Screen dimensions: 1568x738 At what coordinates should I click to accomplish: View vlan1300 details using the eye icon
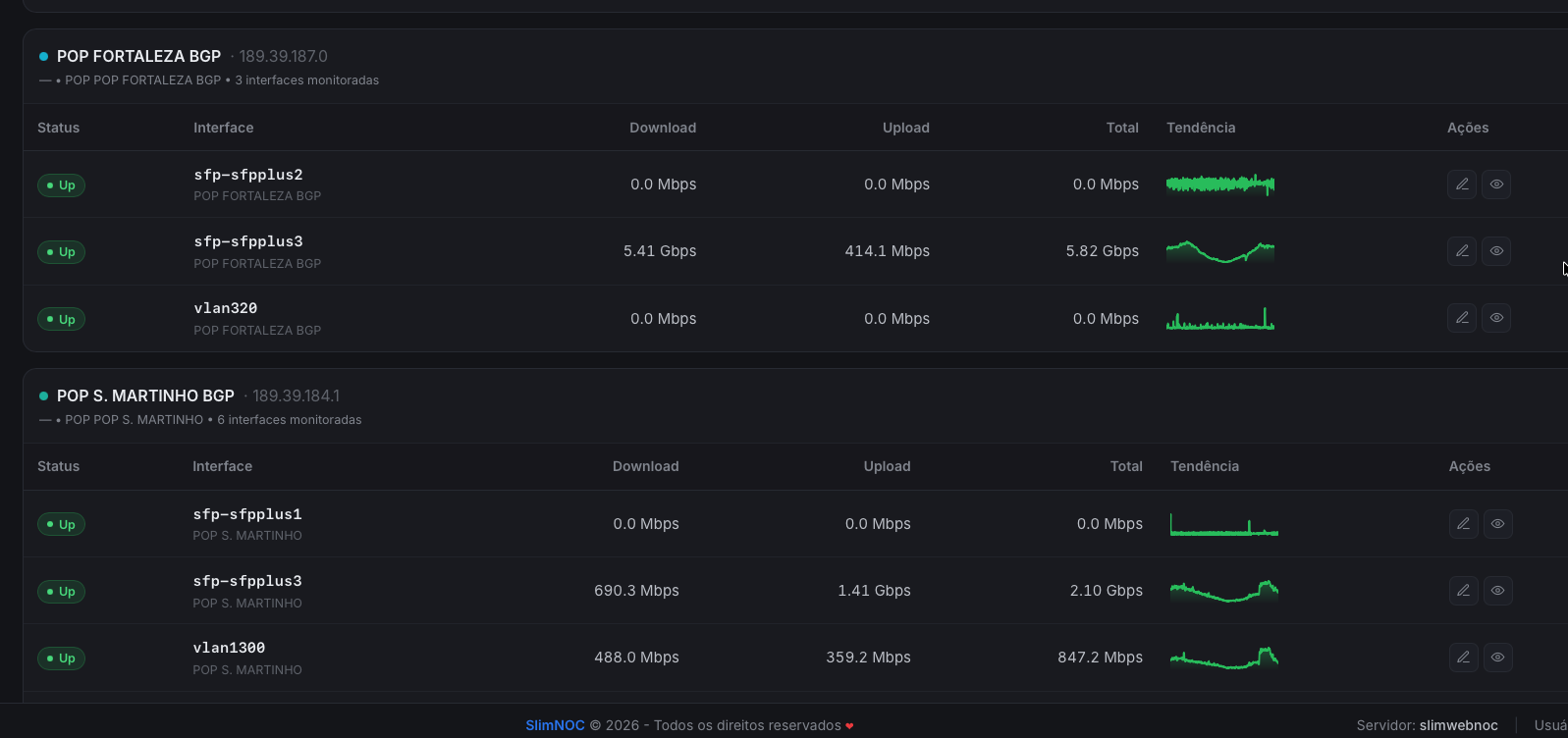point(1498,658)
